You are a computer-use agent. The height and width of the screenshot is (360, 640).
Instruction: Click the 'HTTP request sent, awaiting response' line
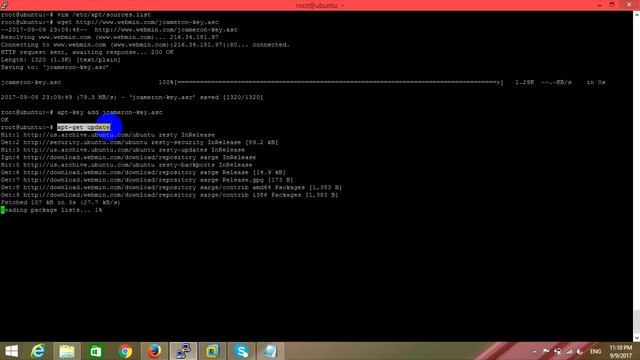(x=87, y=52)
